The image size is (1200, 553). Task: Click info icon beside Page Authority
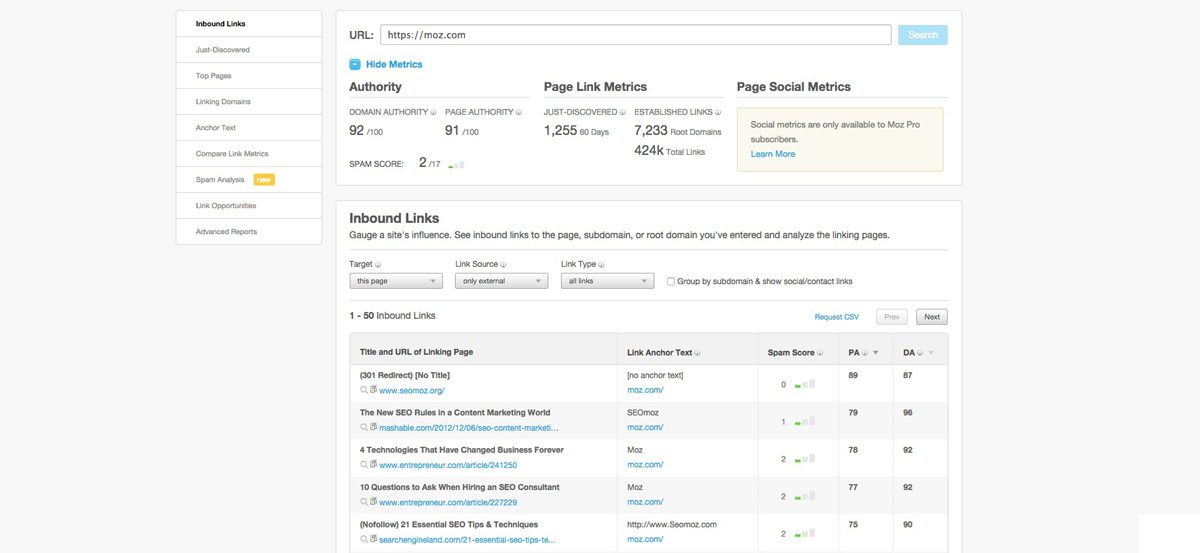(519, 112)
